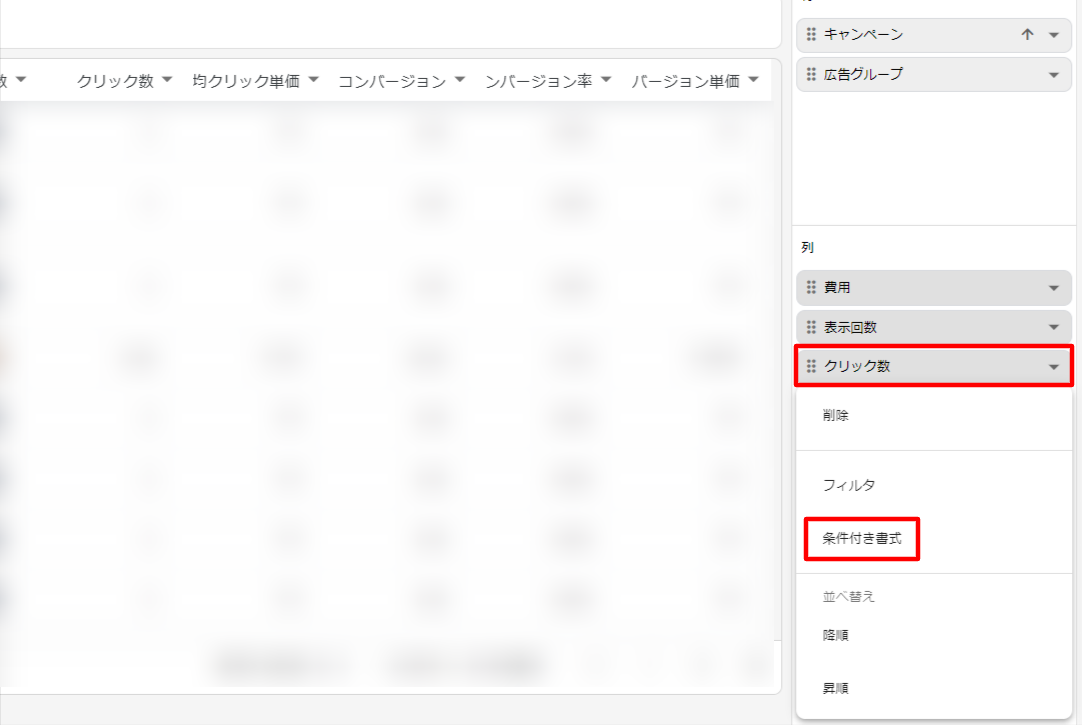Expand the 表示回数 chip dropdown arrow
This screenshot has height=725, width=1082.
coord(1053,328)
